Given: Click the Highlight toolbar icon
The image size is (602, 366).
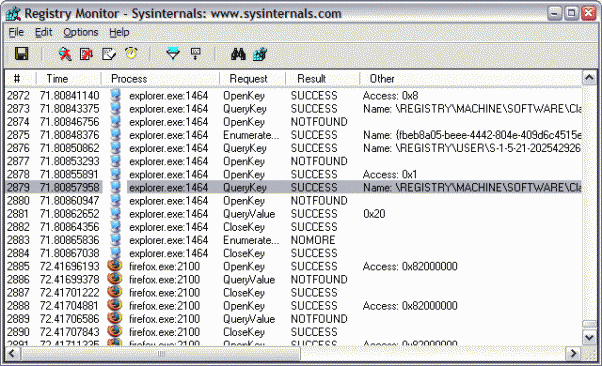Looking at the screenshot, I should (x=196, y=54).
